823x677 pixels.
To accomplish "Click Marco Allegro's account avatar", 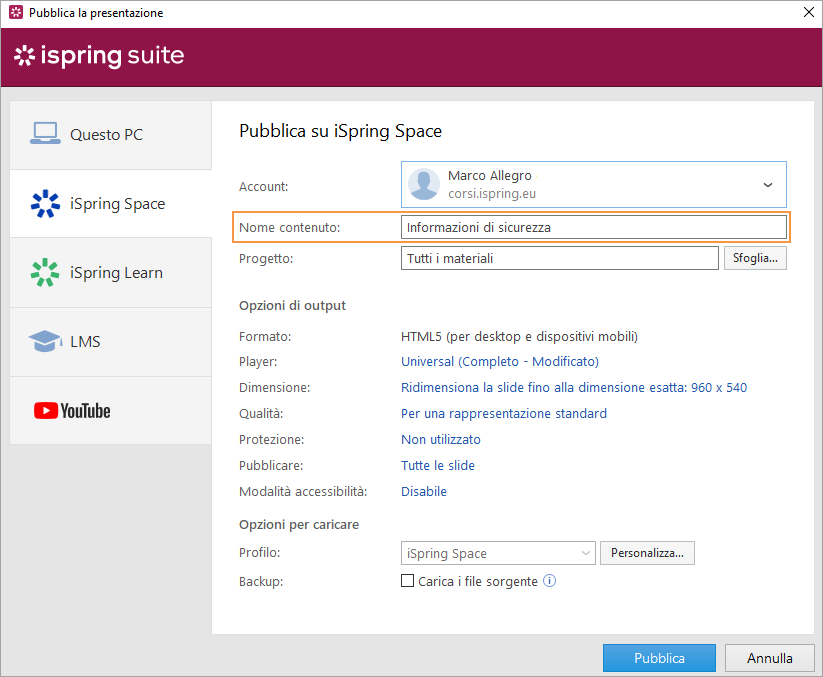I will 425,185.
